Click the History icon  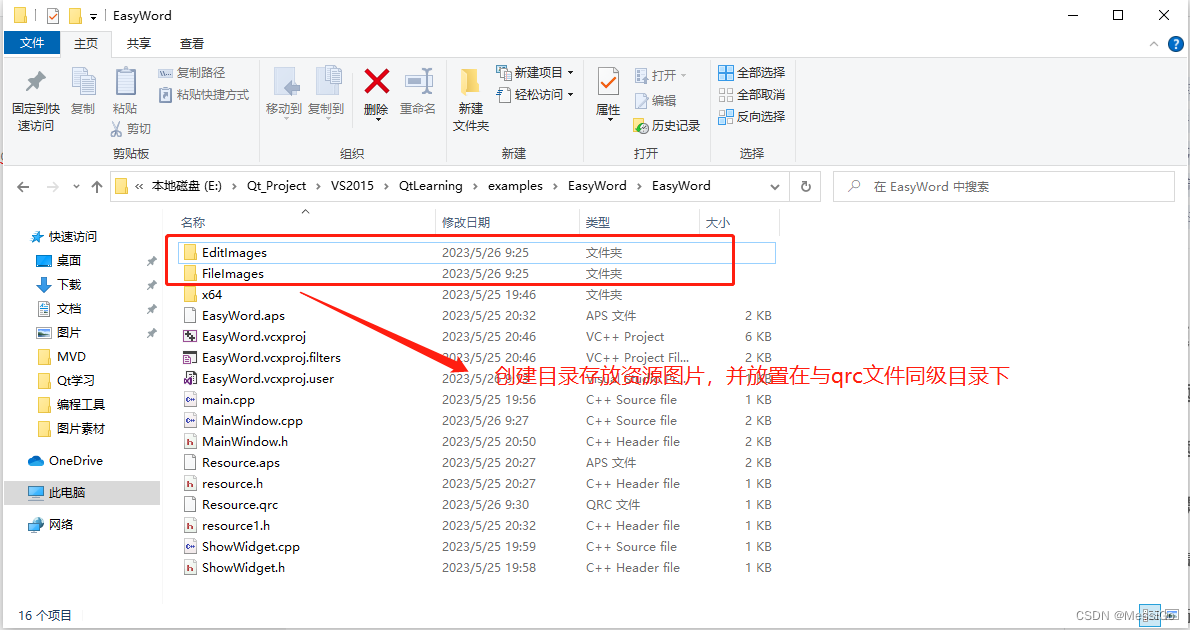pos(641,125)
